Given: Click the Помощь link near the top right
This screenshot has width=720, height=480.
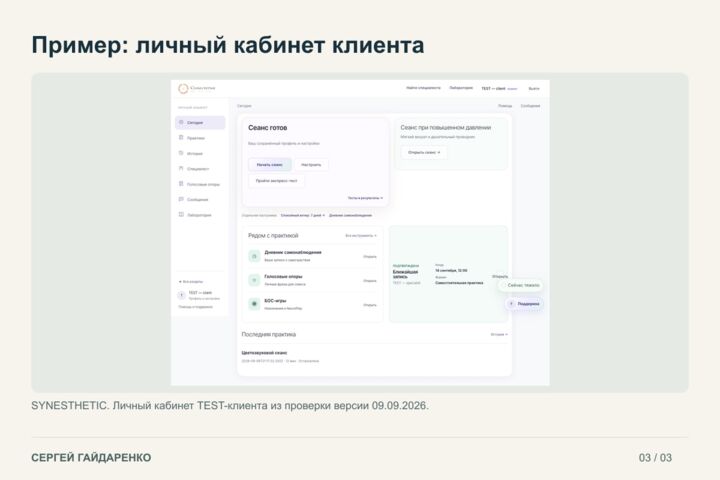Looking at the screenshot, I should pyautogui.click(x=505, y=106).
